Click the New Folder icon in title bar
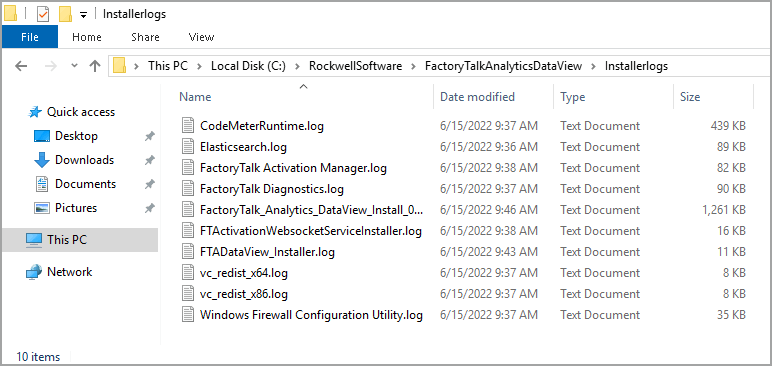This screenshot has width=772, height=366. [65, 14]
